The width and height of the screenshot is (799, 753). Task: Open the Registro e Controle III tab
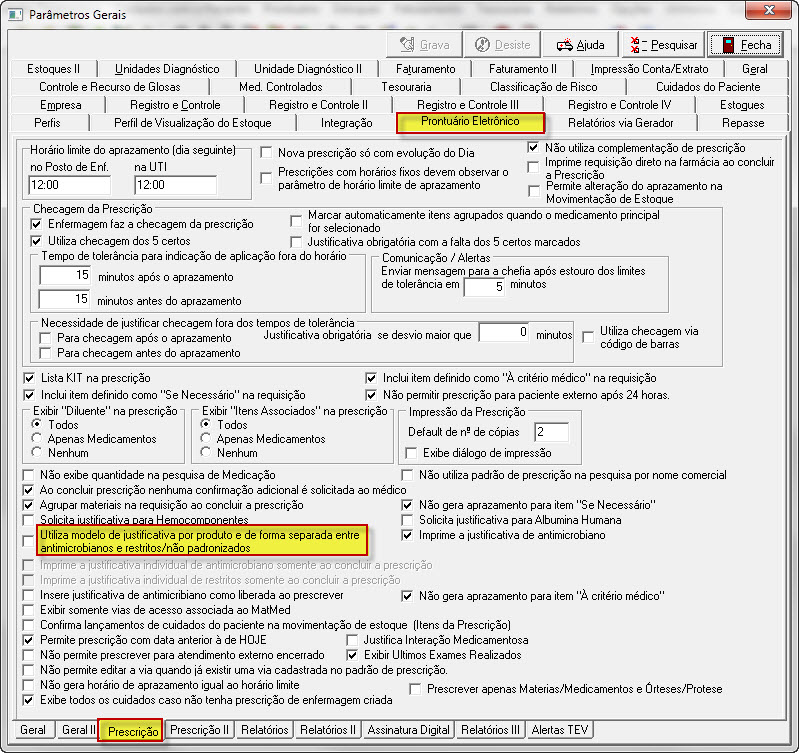[467, 105]
